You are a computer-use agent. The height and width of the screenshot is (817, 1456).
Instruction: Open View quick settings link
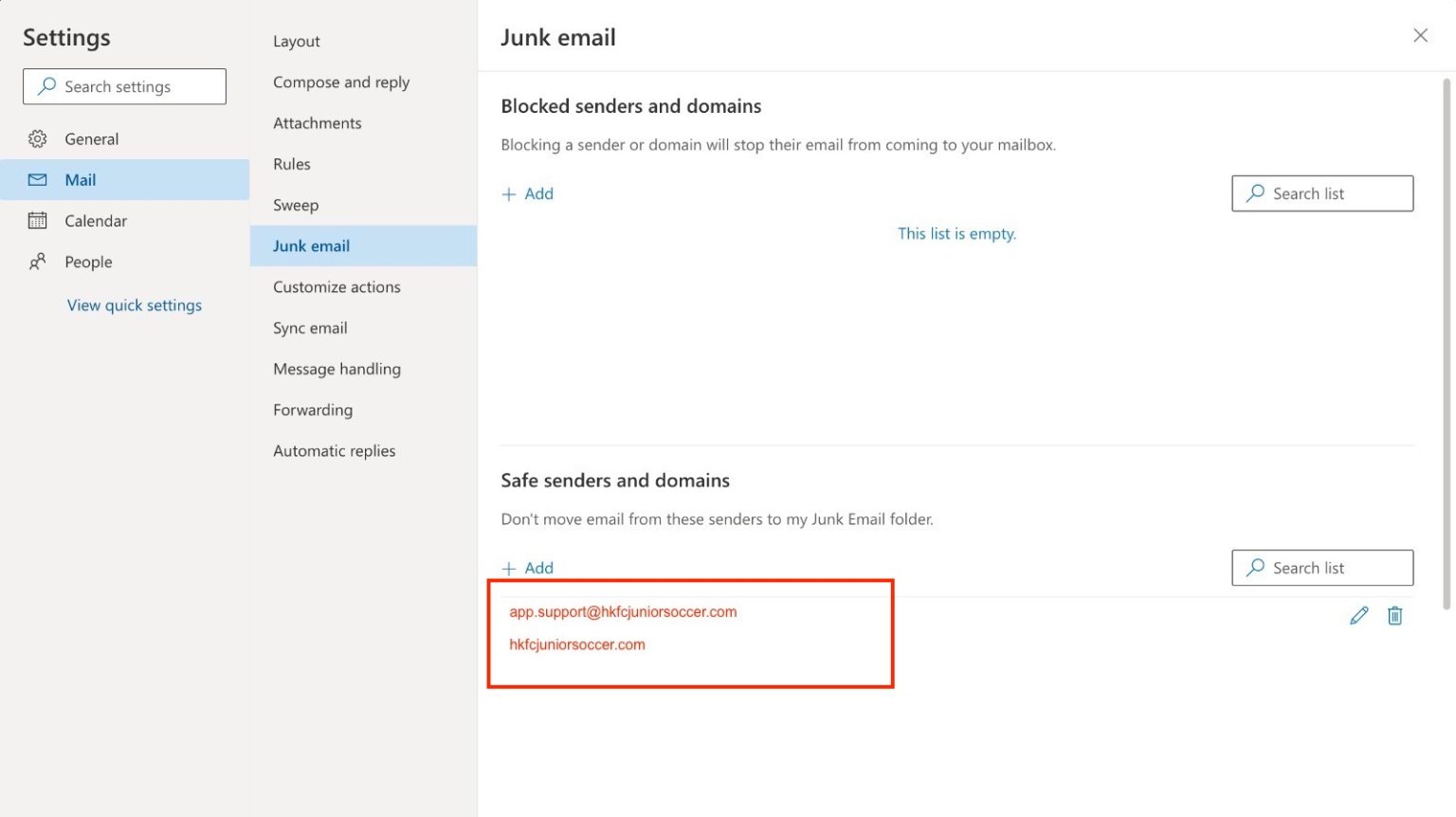[135, 305]
